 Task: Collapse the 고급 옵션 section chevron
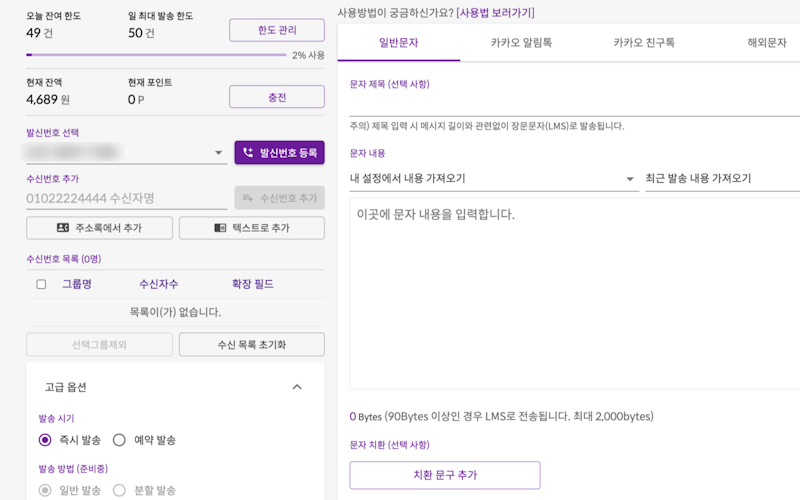click(296, 386)
